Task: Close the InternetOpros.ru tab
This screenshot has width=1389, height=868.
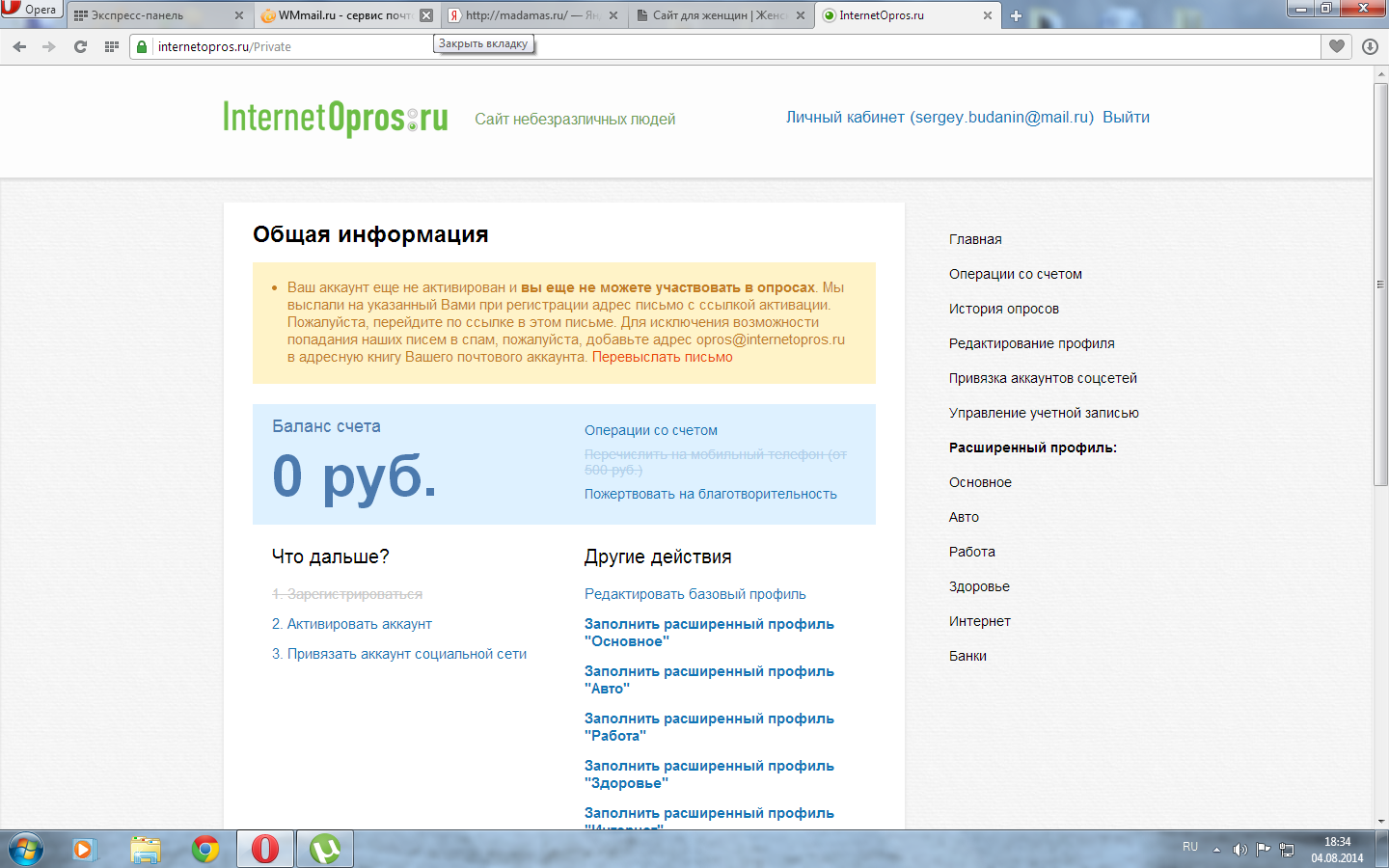Action: pyautogui.click(x=988, y=15)
